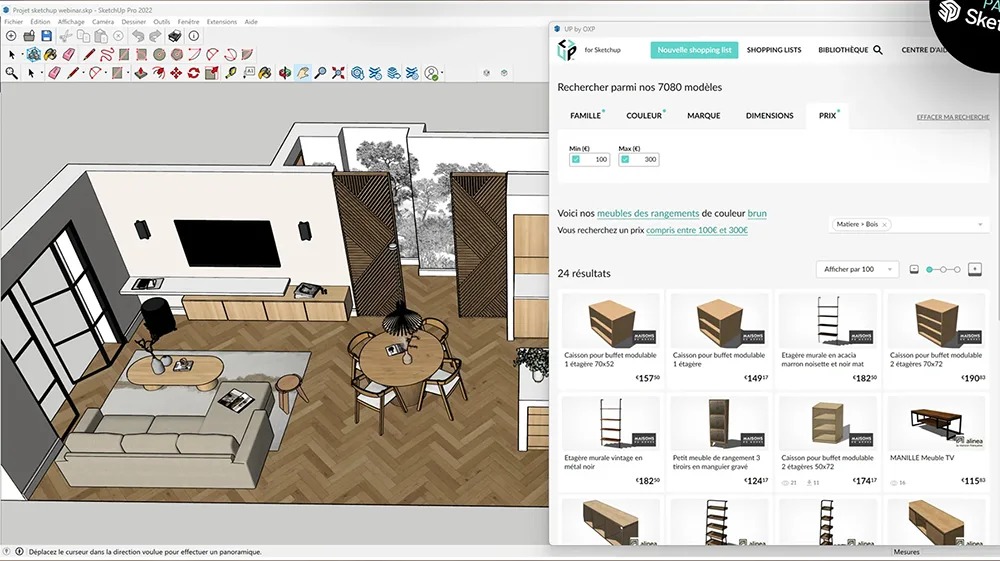Switch to the DIMENSIONS filter tab
1000x561 pixels.
pos(770,115)
